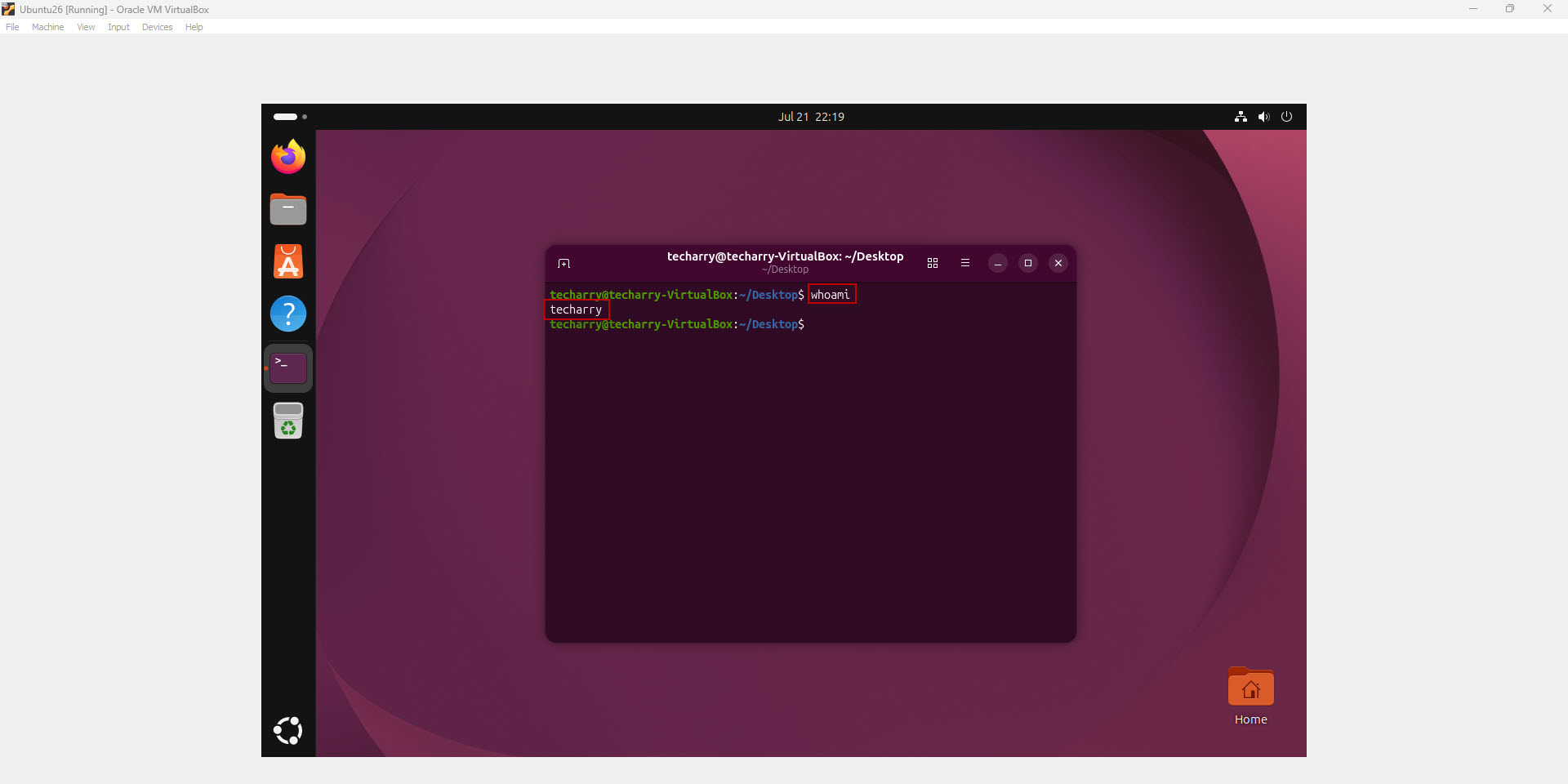The height and width of the screenshot is (784, 1568).
Task: Maximize the terminal window
Action: coord(1028,263)
